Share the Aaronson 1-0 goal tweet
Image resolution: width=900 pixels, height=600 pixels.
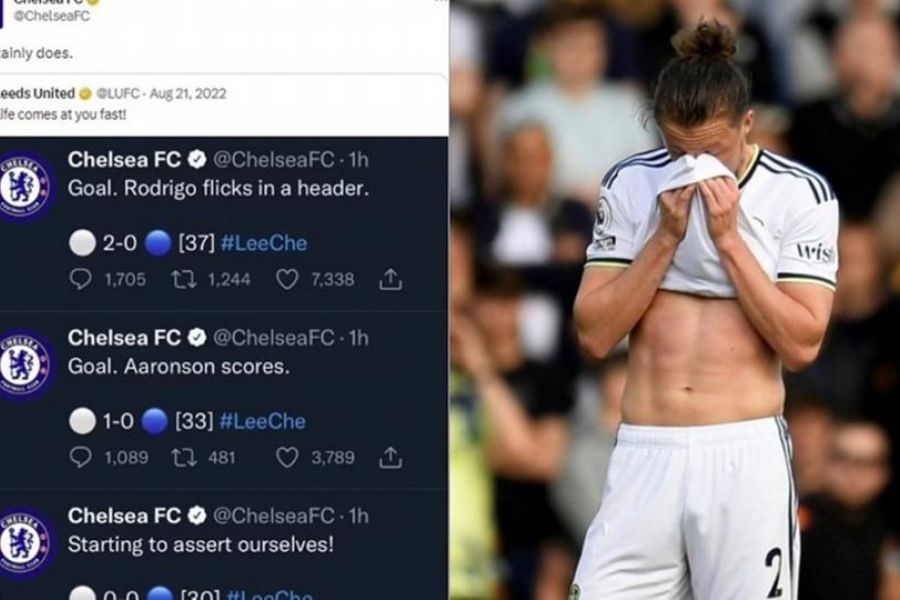[390, 457]
